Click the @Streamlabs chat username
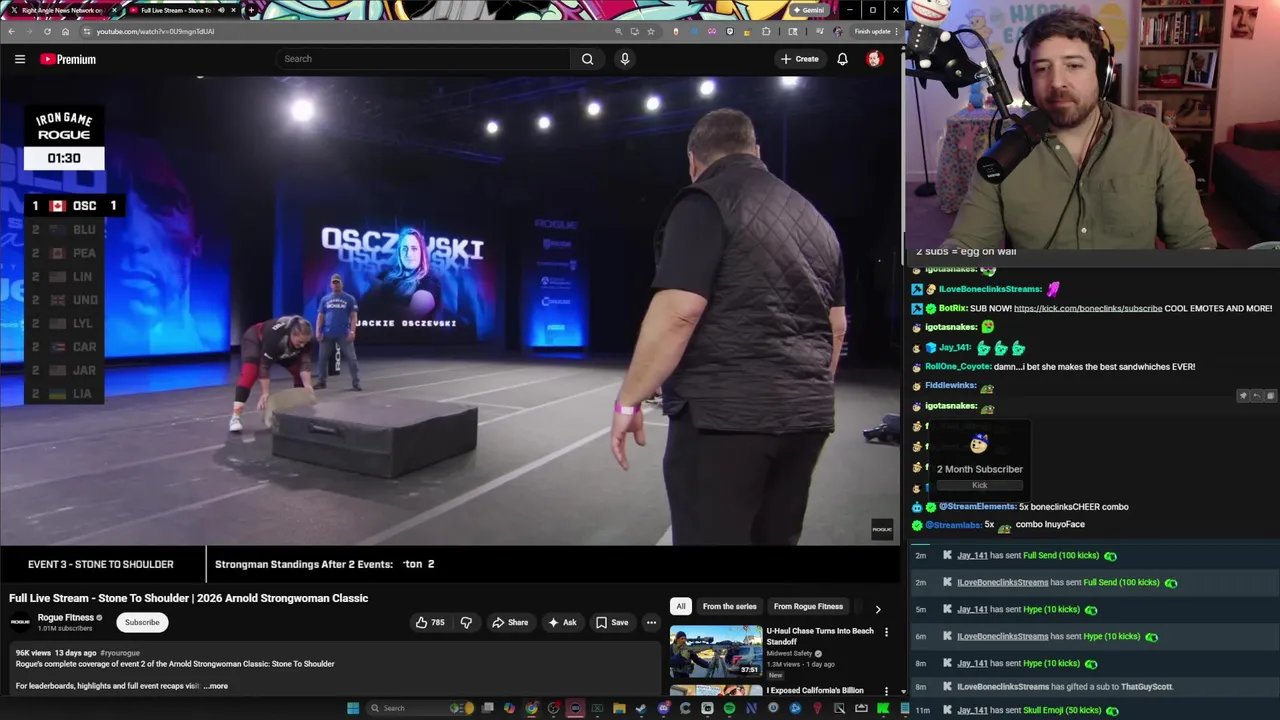The height and width of the screenshot is (720, 1280). [x=953, y=525]
